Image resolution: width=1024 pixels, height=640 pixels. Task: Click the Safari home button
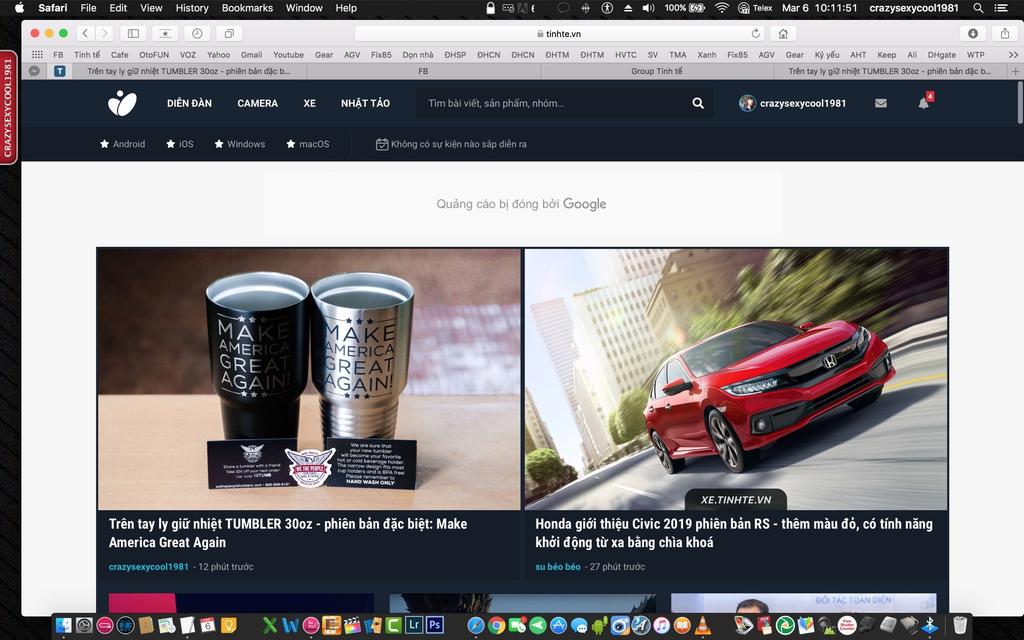pyautogui.click(x=783, y=33)
